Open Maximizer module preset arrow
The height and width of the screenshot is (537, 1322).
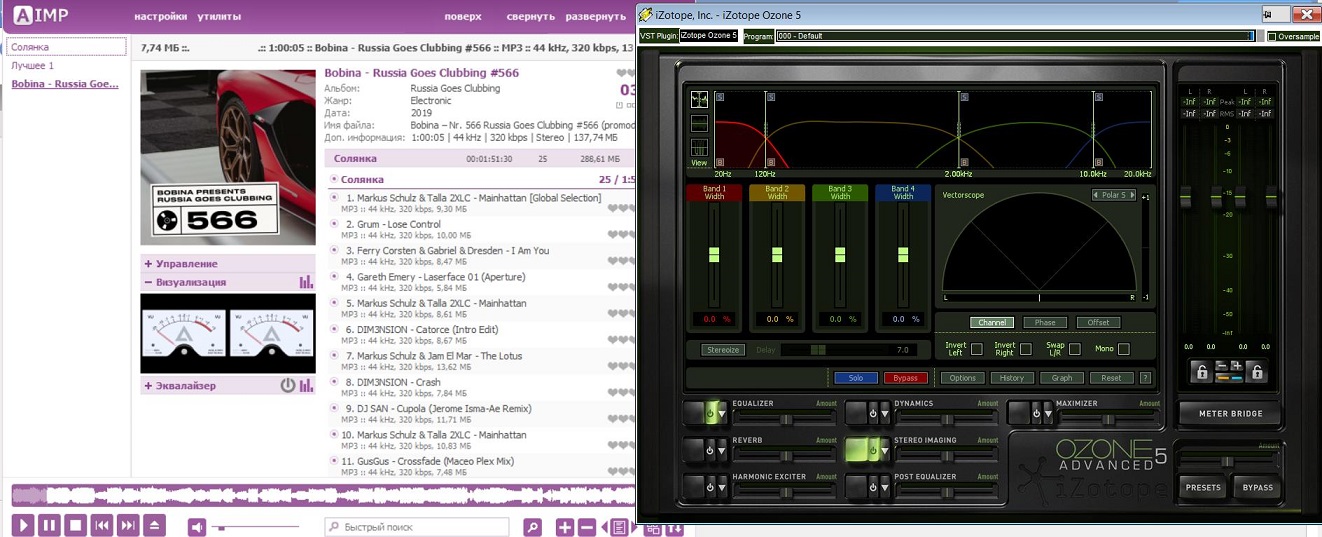pyautogui.click(x=1047, y=413)
